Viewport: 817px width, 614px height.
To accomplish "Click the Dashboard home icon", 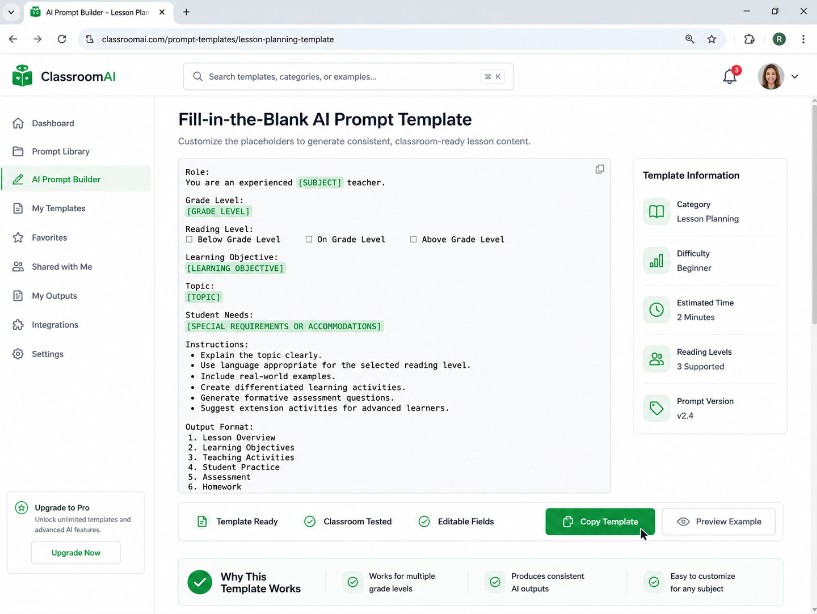I will 18,123.
